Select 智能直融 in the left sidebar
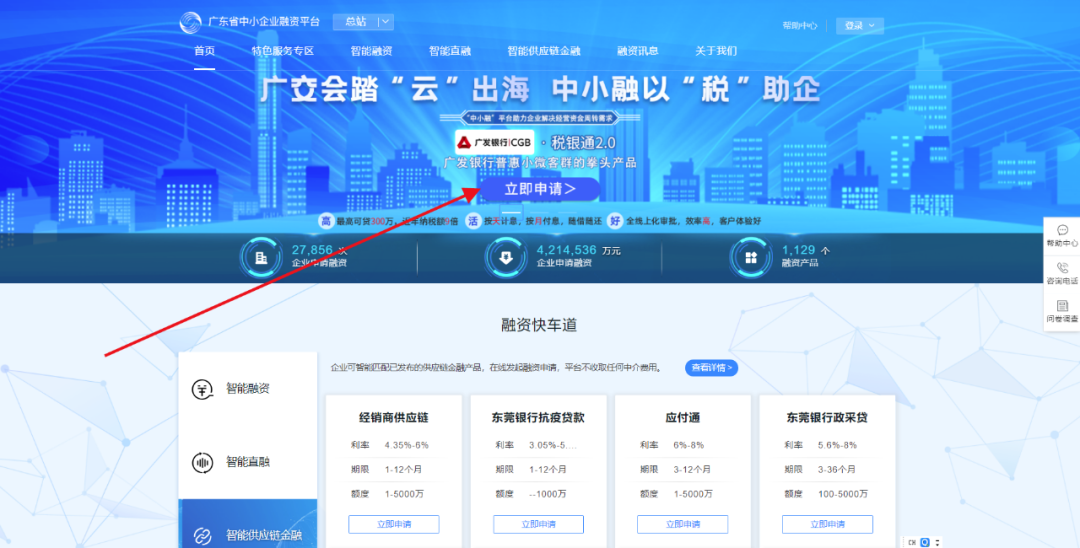The width and height of the screenshot is (1080, 548). [x=248, y=462]
